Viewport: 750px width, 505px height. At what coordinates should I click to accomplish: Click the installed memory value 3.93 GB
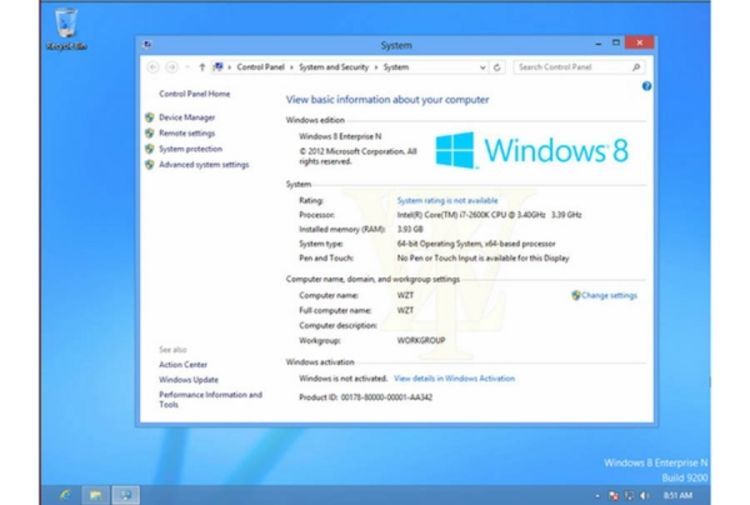coord(410,229)
